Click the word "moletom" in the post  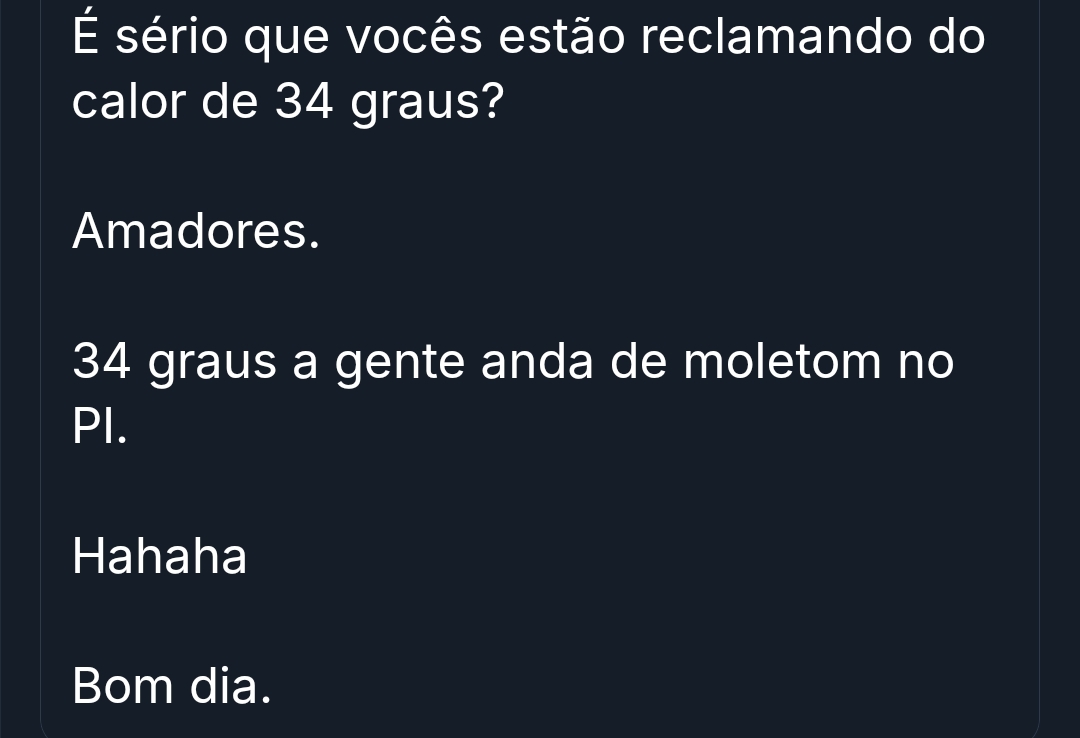click(781, 362)
